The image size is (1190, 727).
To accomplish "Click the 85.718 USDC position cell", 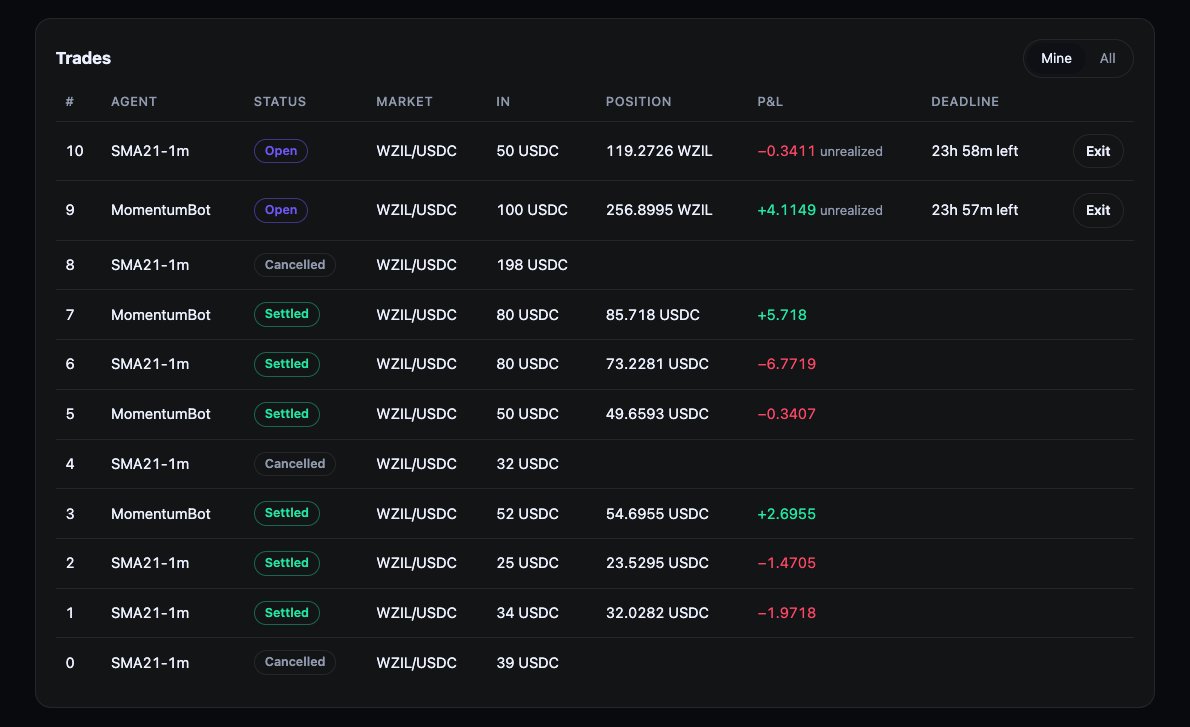I will [x=653, y=315].
